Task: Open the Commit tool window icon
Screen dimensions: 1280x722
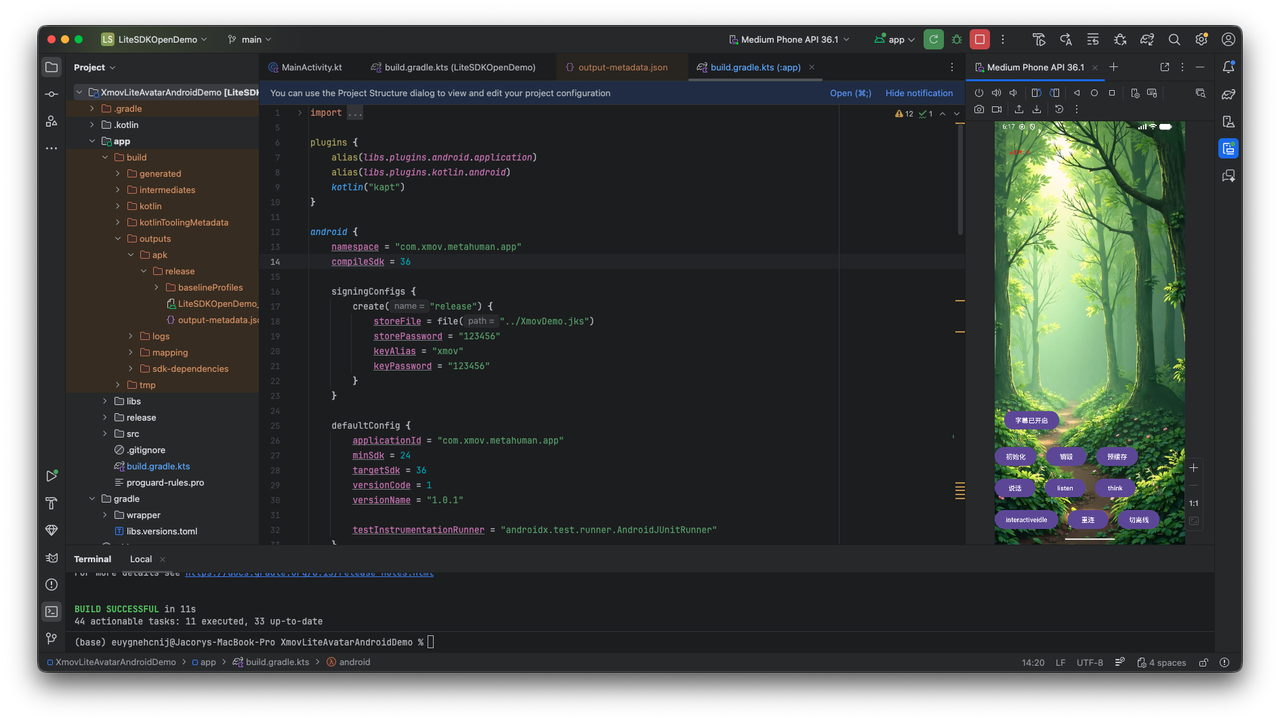Action: 51,94
